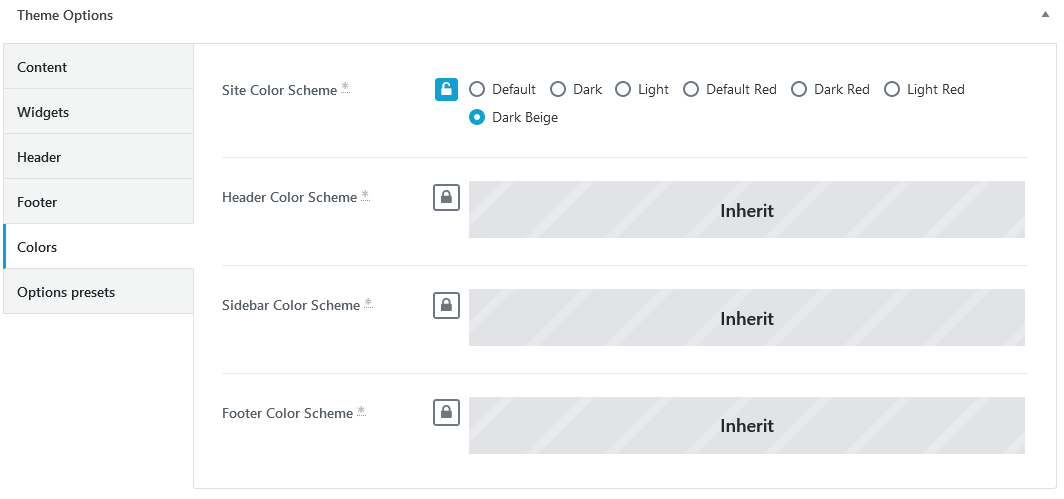Open the Content tab
This screenshot has width=1064, height=499.
click(98, 67)
